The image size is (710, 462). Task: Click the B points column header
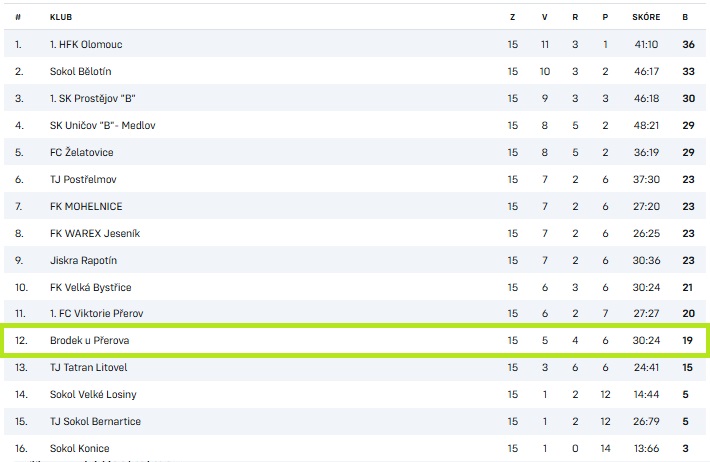(685, 17)
